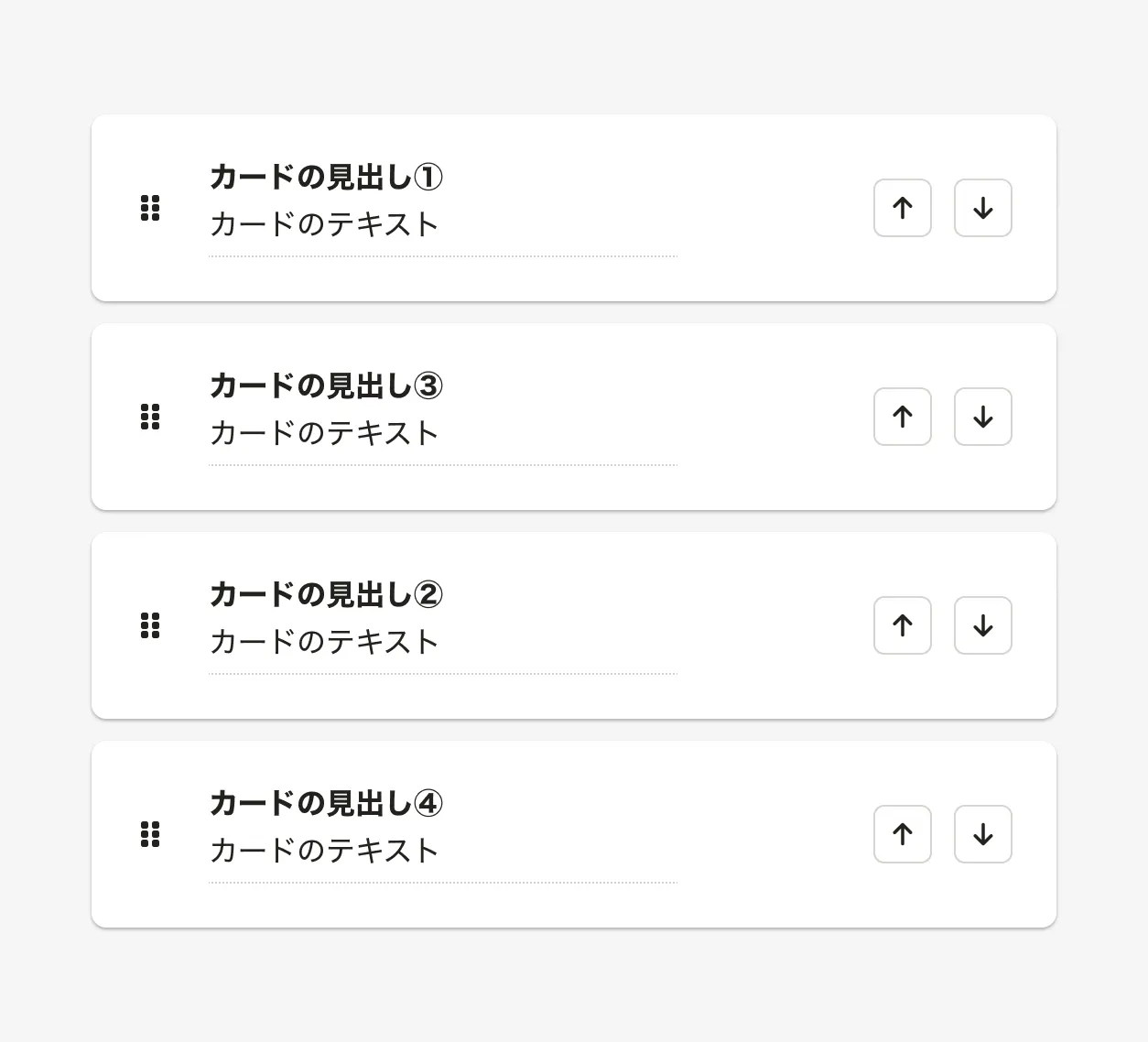
Task: Click カードのテキスト under heading ①
Action: point(324,224)
